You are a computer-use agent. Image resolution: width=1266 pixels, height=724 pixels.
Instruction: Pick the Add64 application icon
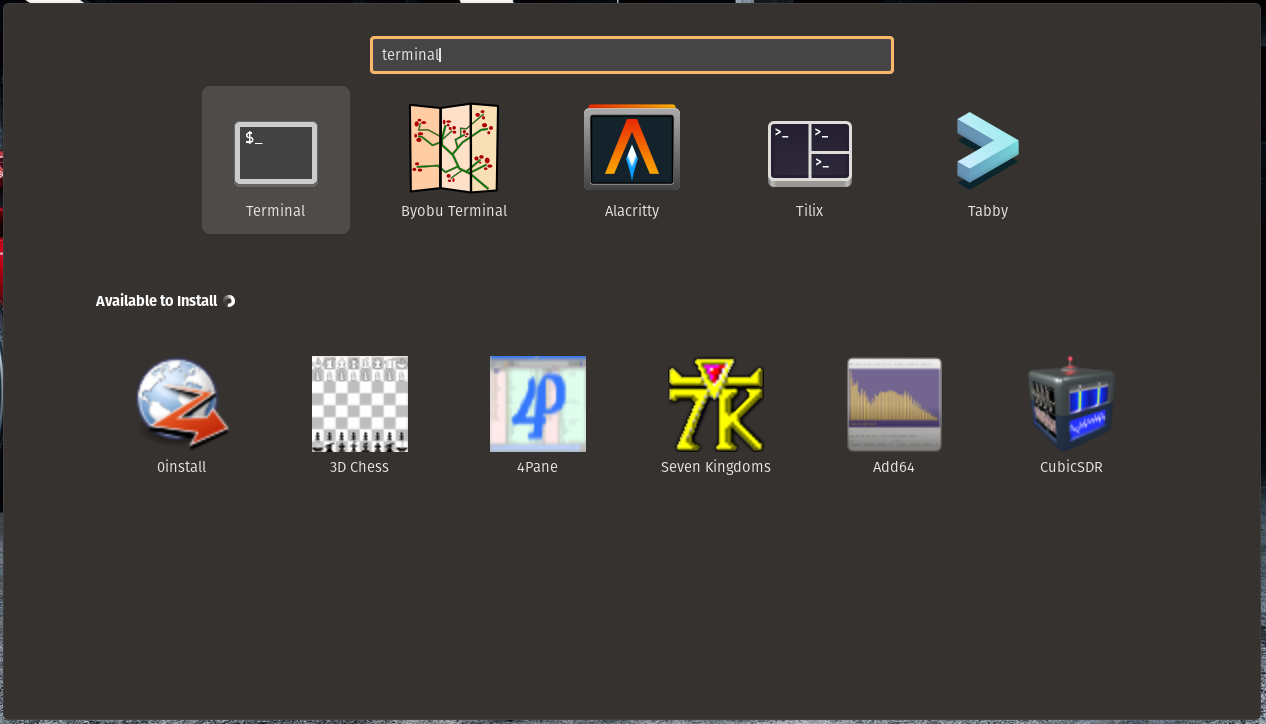coord(893,404)
